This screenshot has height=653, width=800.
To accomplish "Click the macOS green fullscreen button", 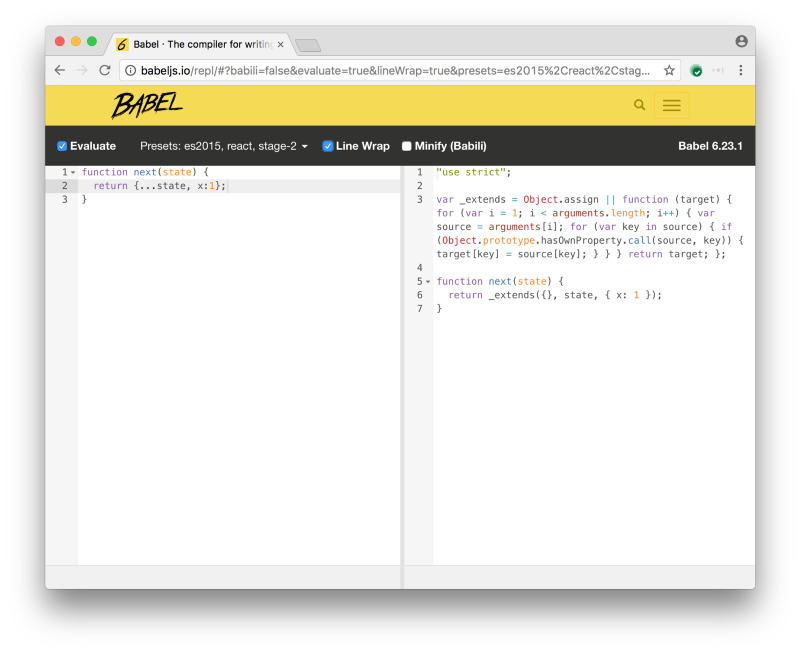I will [x=92, y=41].
